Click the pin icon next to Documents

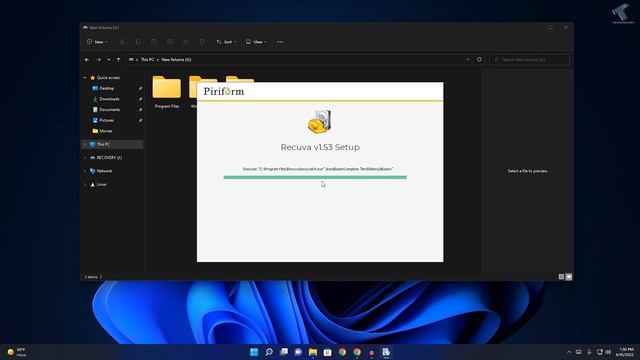[140, 109]
